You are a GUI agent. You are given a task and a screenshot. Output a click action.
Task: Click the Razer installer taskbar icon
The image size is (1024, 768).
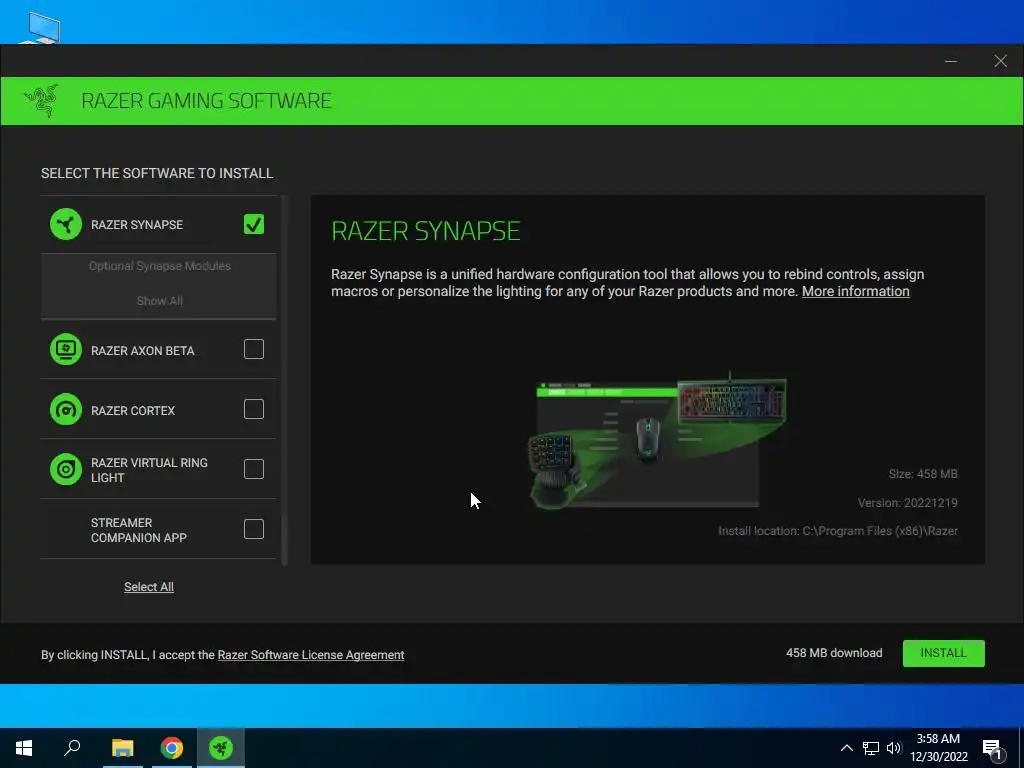click(x=221, y=748)
